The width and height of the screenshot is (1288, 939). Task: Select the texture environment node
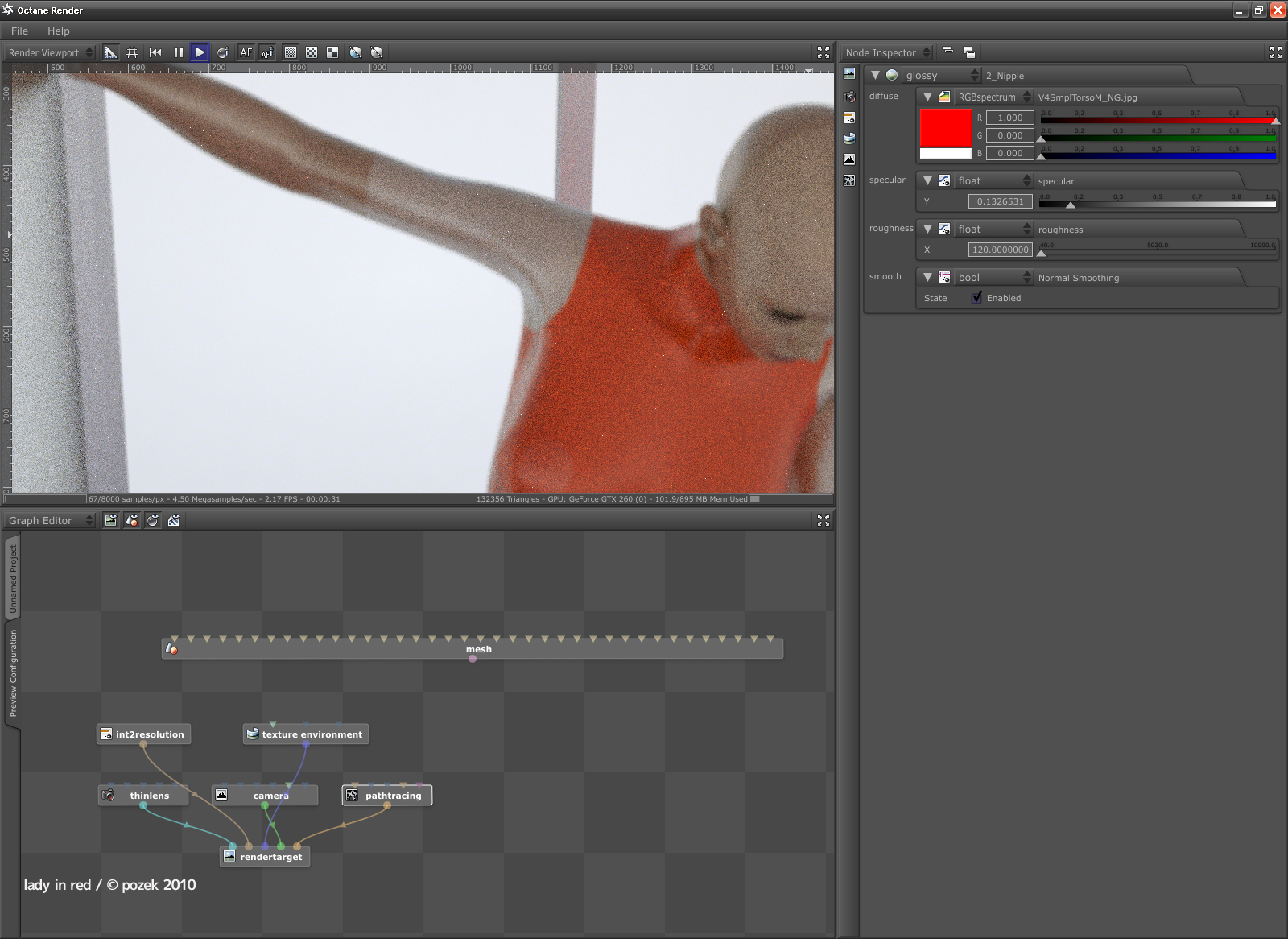pos(306,734)
